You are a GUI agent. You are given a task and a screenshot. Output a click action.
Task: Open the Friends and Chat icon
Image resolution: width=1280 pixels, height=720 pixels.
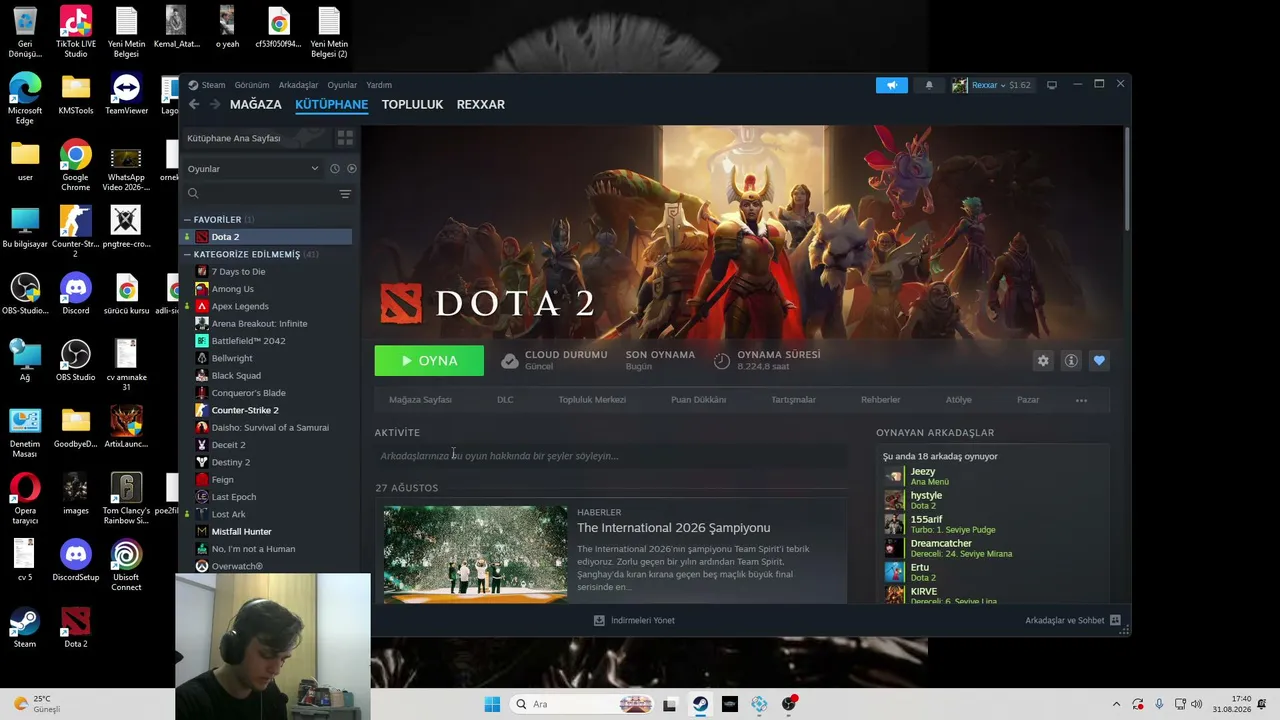pos(1115,621)
